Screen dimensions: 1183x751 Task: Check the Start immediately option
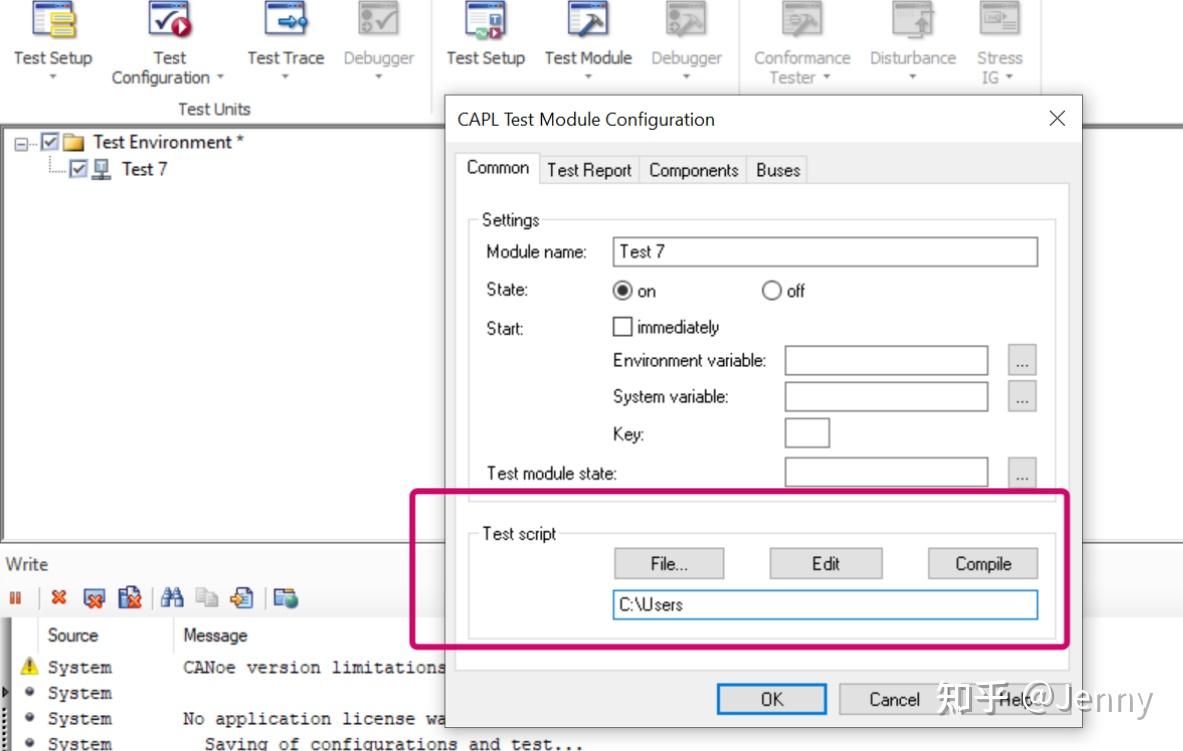pyautogui.click(x=622, y=326)
